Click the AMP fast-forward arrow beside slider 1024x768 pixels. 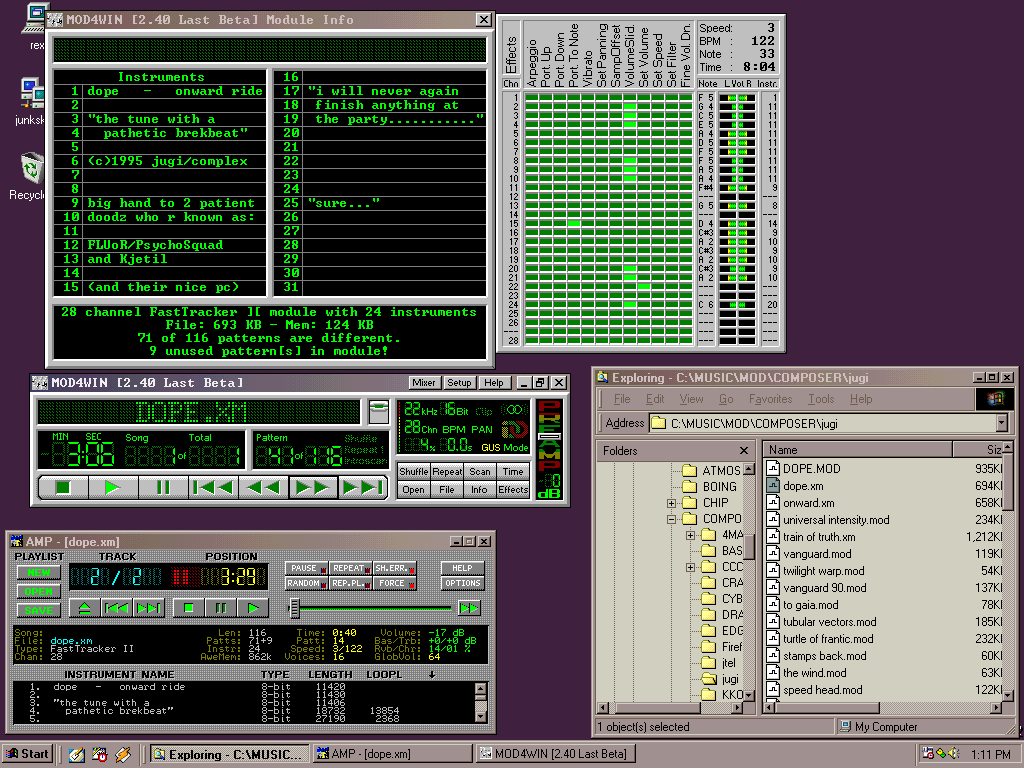(x=469, y=608)
